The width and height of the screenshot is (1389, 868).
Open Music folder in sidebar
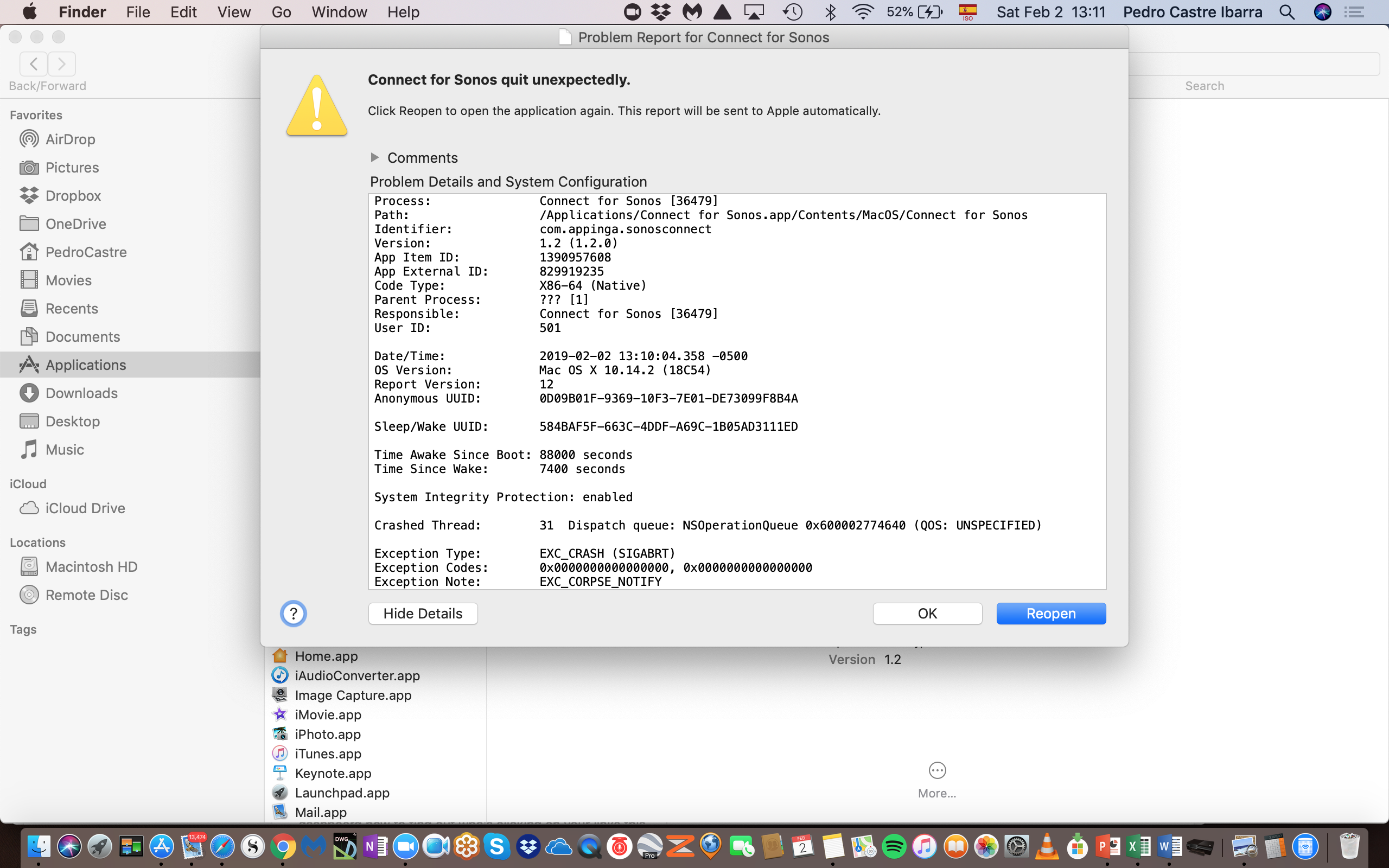click(x=64, y=450)
